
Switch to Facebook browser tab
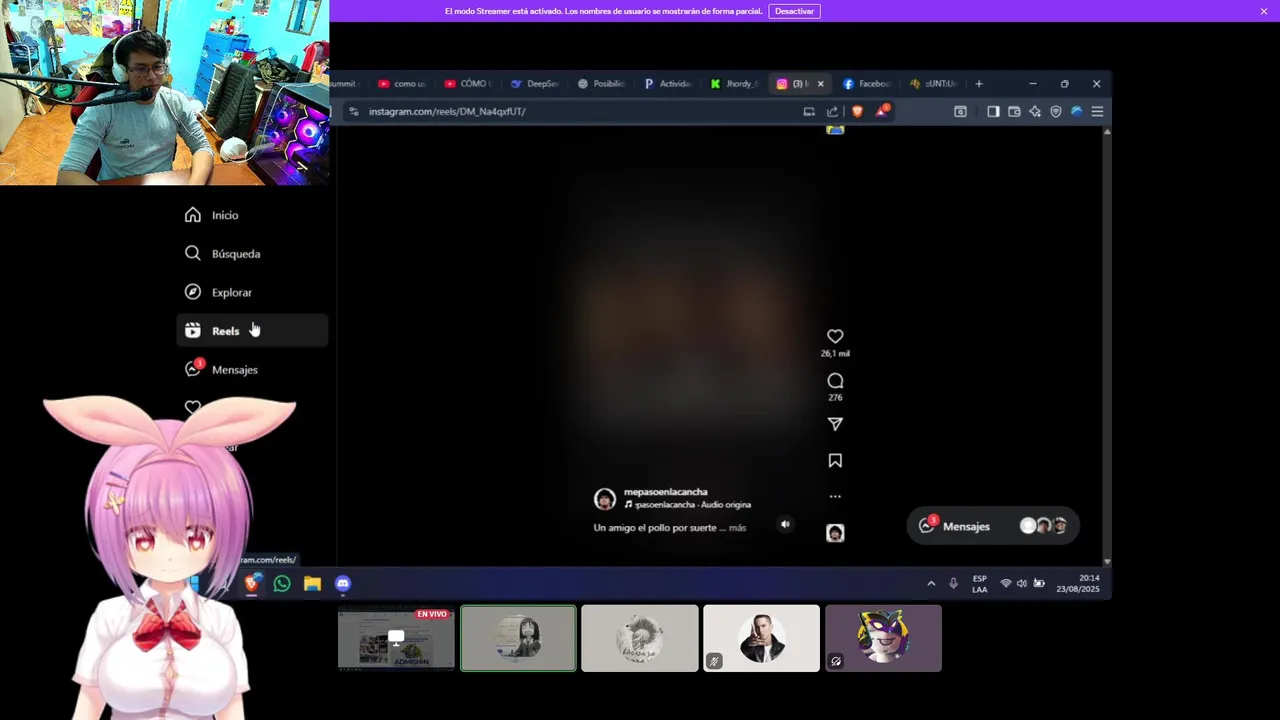(x=866, y=84)
